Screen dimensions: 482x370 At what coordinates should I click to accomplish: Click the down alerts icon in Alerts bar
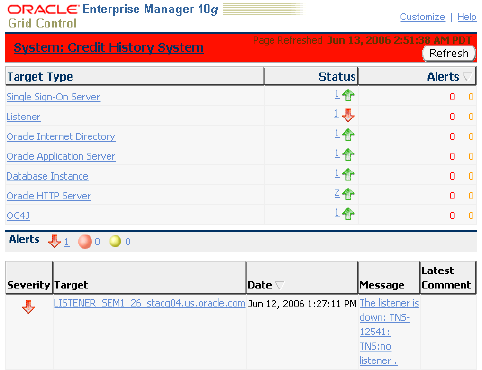tap(54, 241)
